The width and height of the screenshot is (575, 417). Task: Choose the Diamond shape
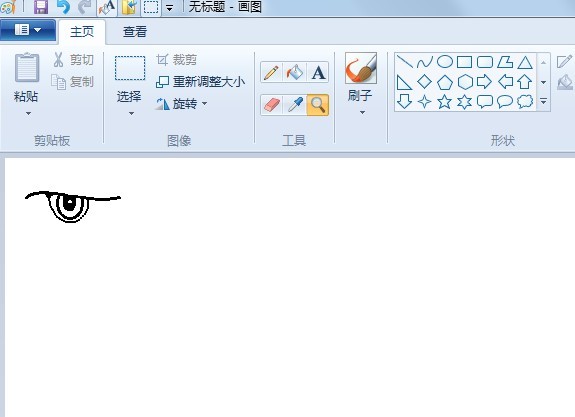(425, 81)
